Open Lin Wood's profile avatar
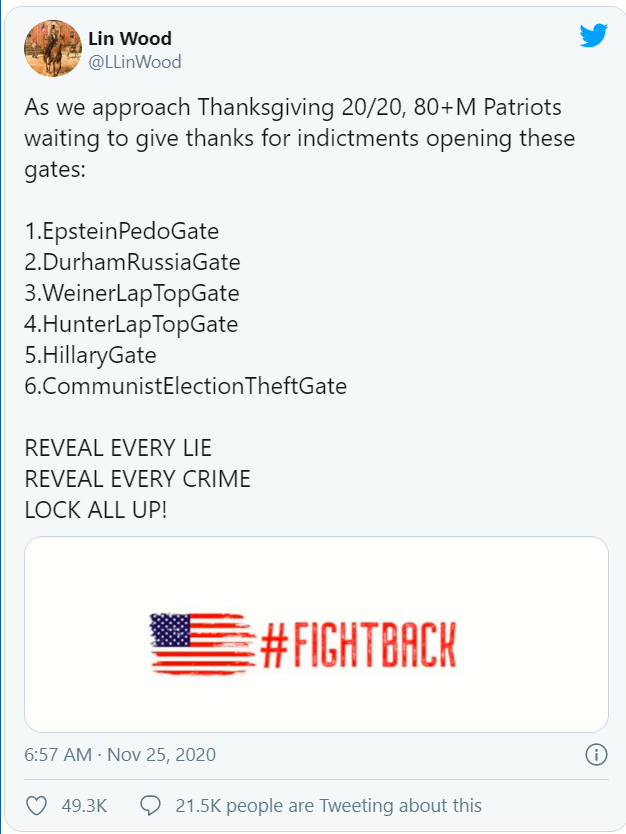626x834 pixels. pyautogui.click(x=52, y=48)
